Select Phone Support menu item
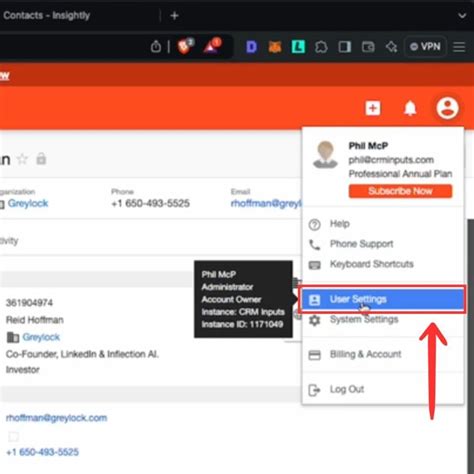The image size is (474, 474). point(383,244)
